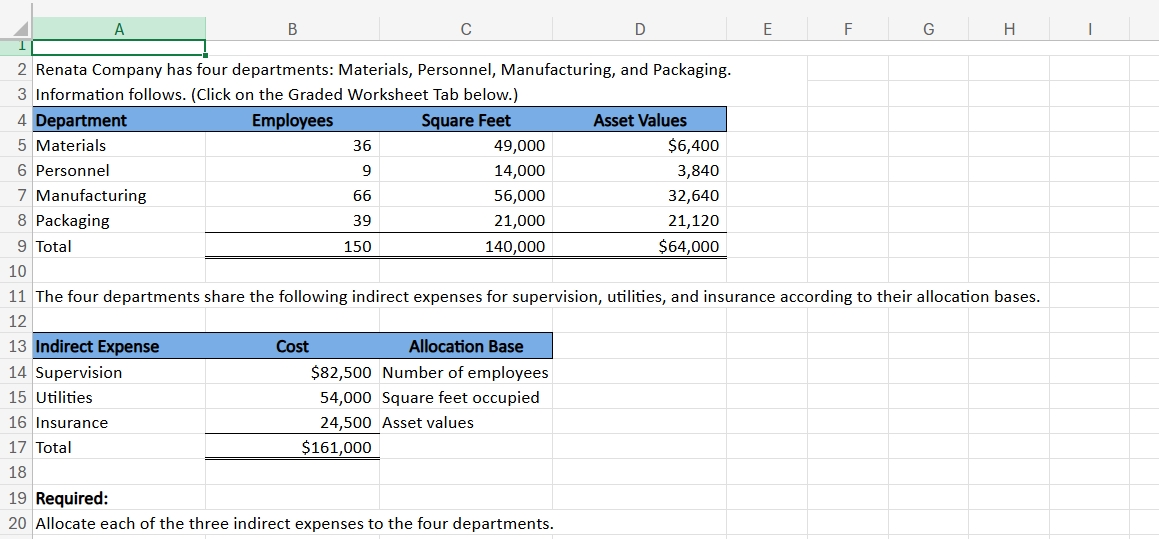The image size is (1159, 539).
Task: Click the 'Allocation Base' header cell
Action: (x=466, y=347)
